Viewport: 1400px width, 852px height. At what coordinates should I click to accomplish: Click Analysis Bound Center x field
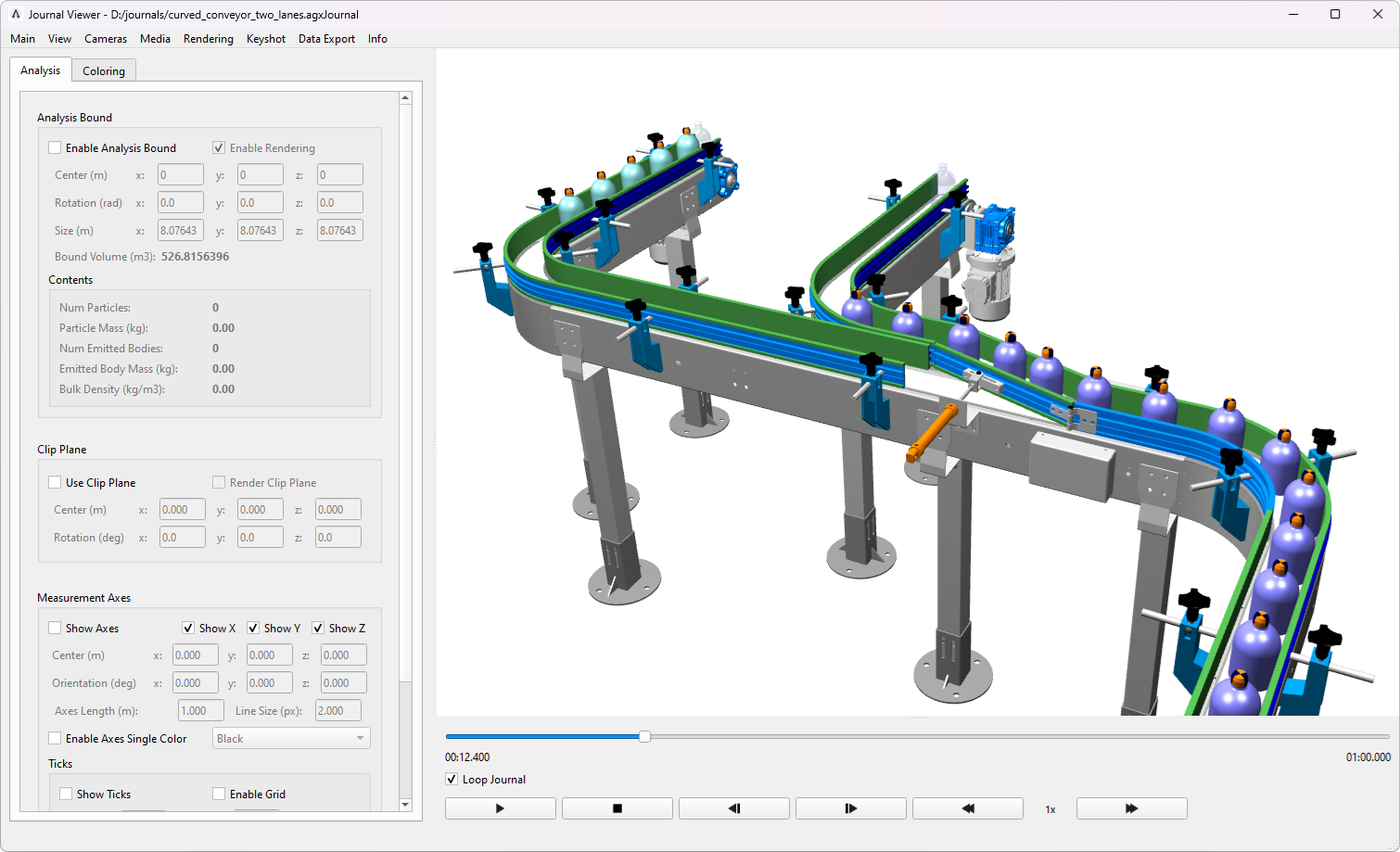[x=180, y=174]
